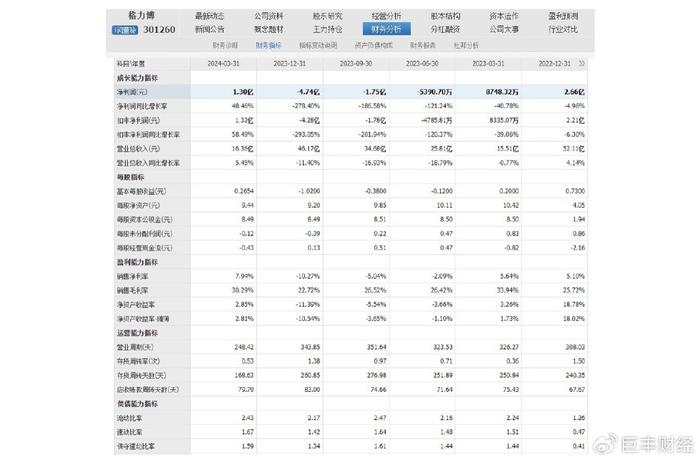Click the 营业总收入(元) row label
Screen dimensions: 700x461
point(138,149)
